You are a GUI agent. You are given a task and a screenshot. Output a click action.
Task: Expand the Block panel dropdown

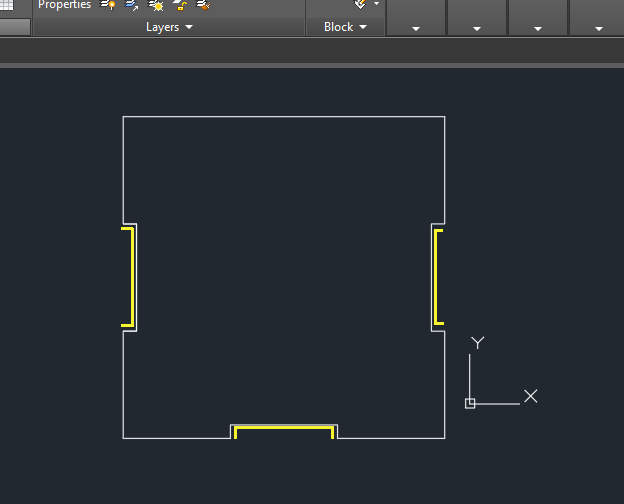345,27
